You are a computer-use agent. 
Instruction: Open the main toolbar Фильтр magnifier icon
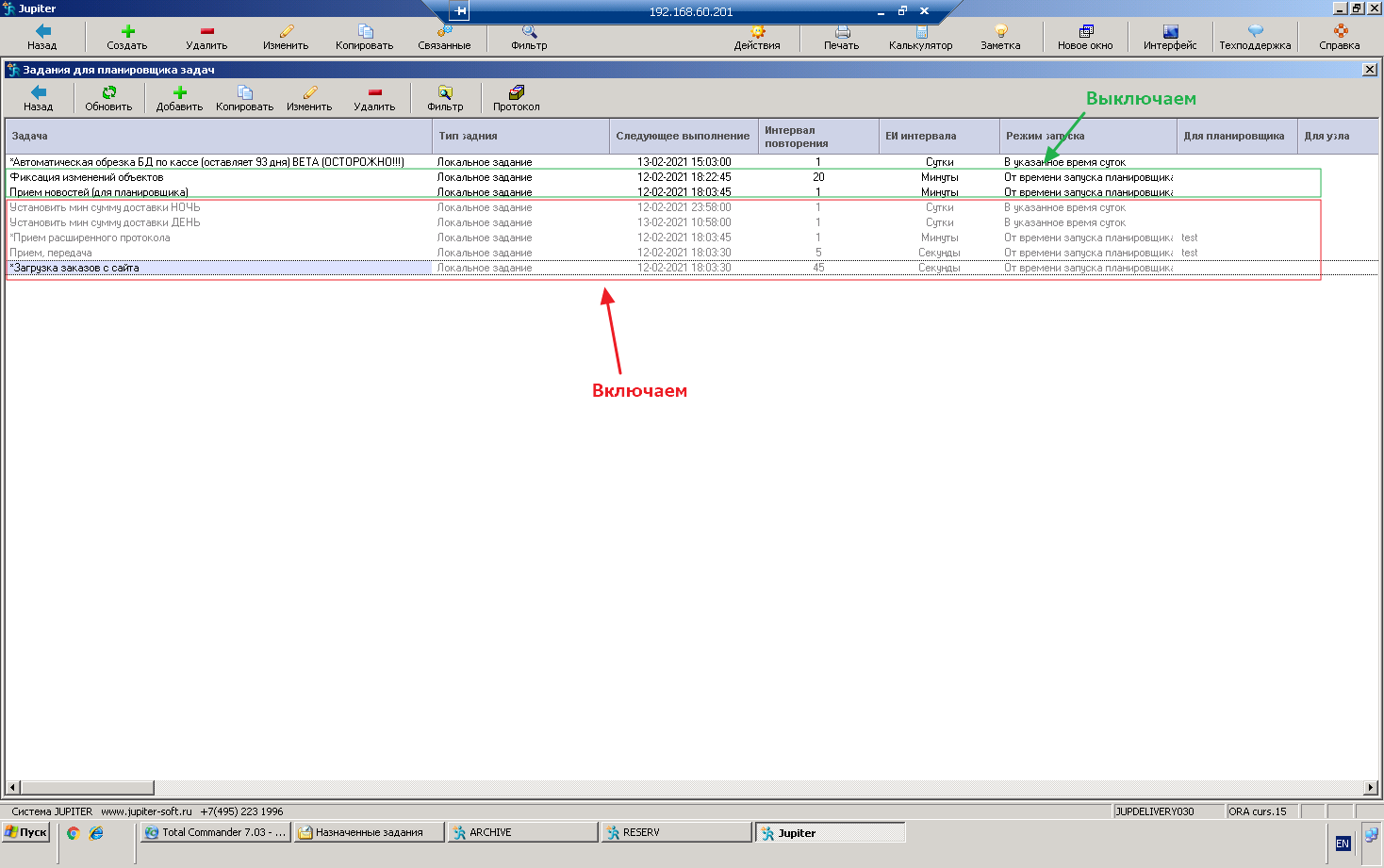point(530,31)
